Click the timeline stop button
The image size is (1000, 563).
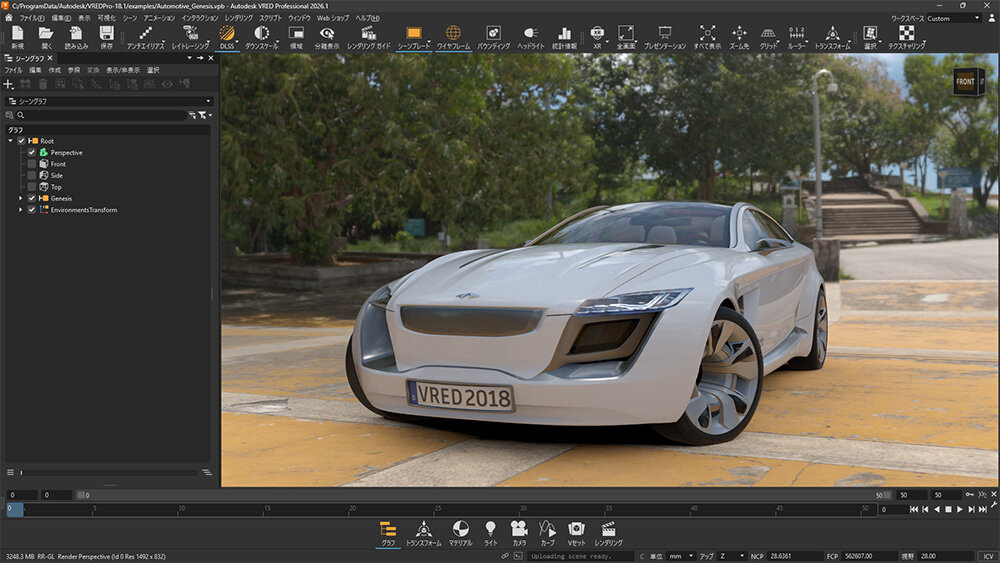pyautogui.click(x=948, y=509)
